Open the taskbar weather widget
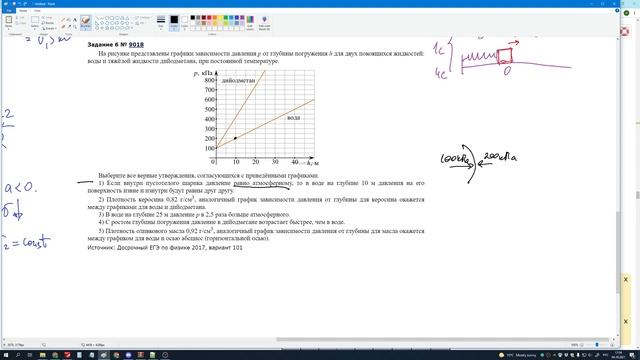Image resolution: width=640 pixels, height=360 pixels. tap(518, 355)
